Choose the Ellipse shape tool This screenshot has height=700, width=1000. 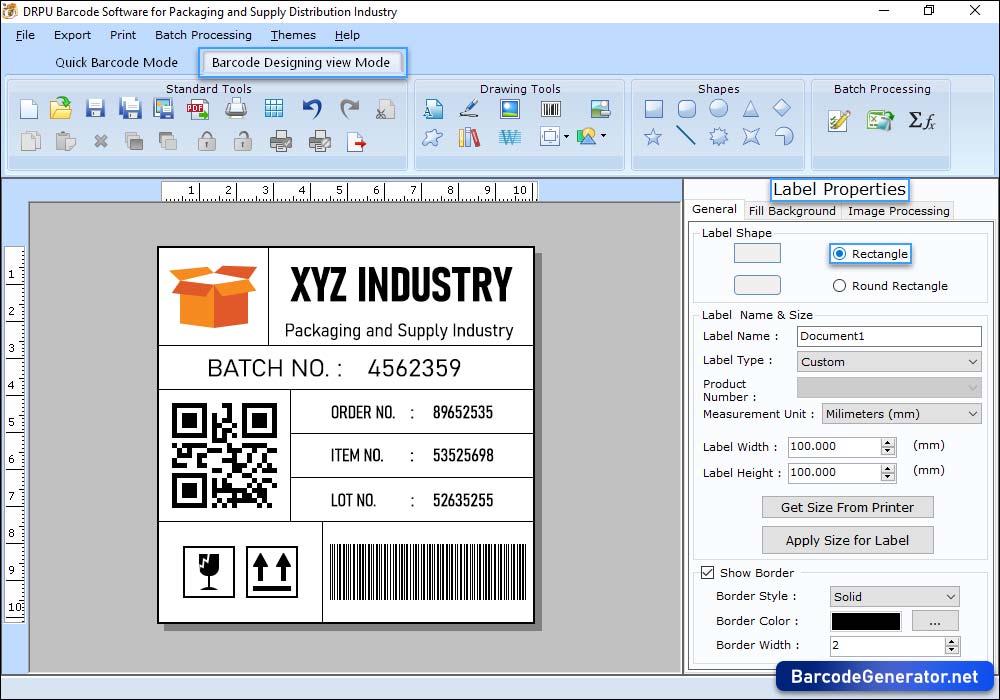coord(717,108)
